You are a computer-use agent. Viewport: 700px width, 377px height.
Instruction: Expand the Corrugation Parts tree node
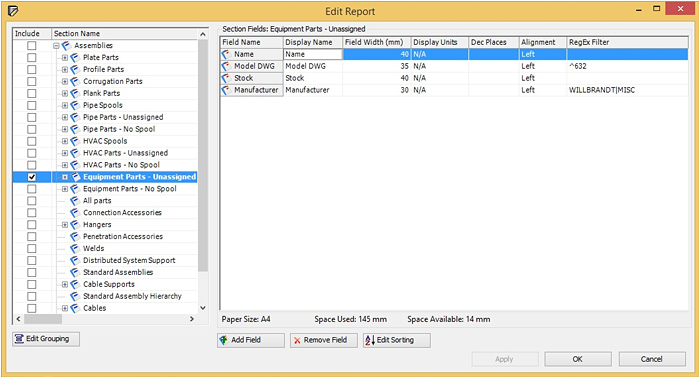[x=65, y=81]
